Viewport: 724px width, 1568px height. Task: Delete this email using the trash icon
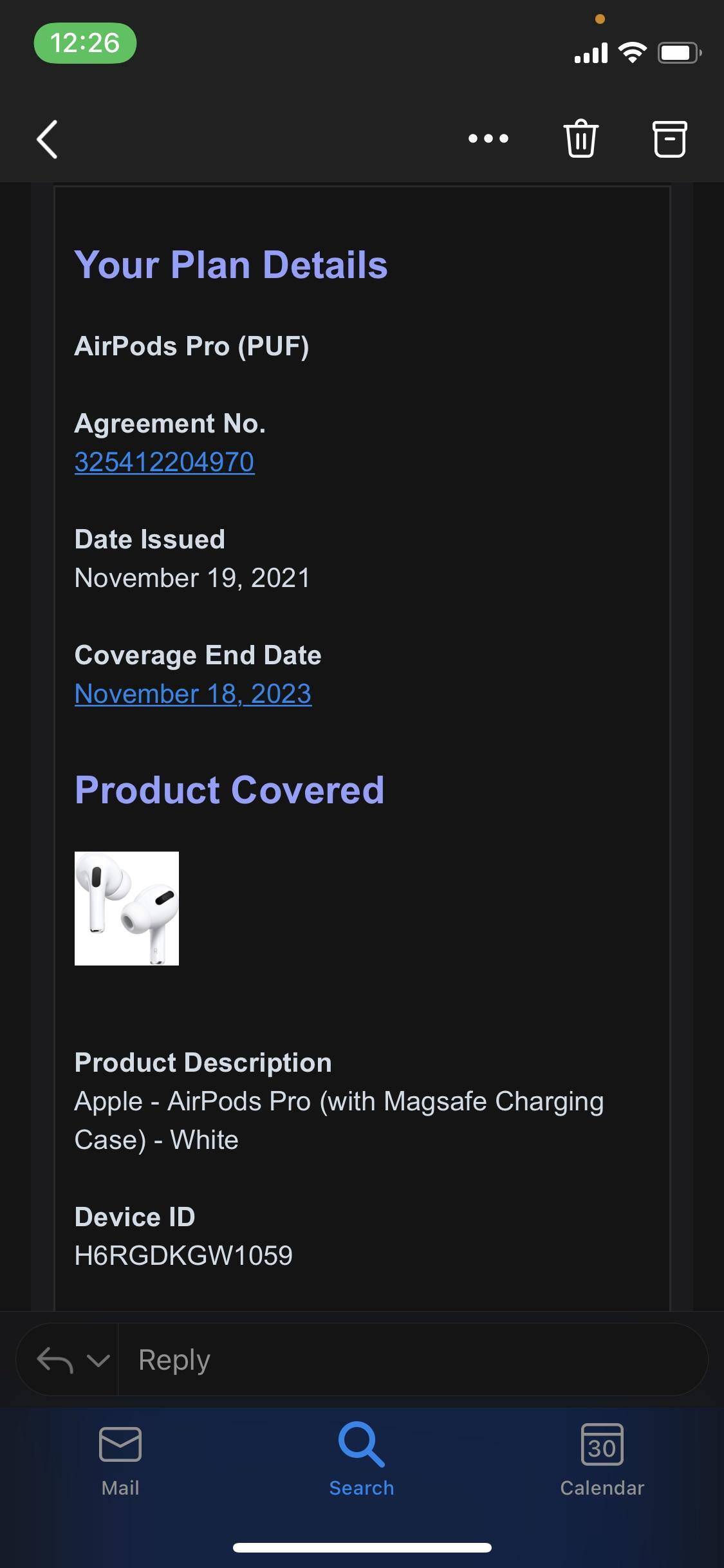(x=580, y=138)
